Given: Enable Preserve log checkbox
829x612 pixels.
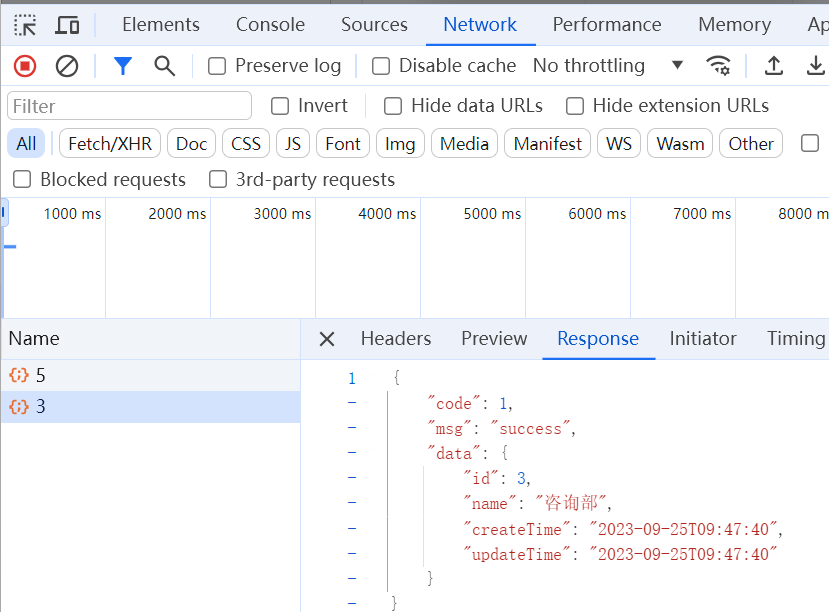Looking at the screenshot, I should click(x=217, y=66).
